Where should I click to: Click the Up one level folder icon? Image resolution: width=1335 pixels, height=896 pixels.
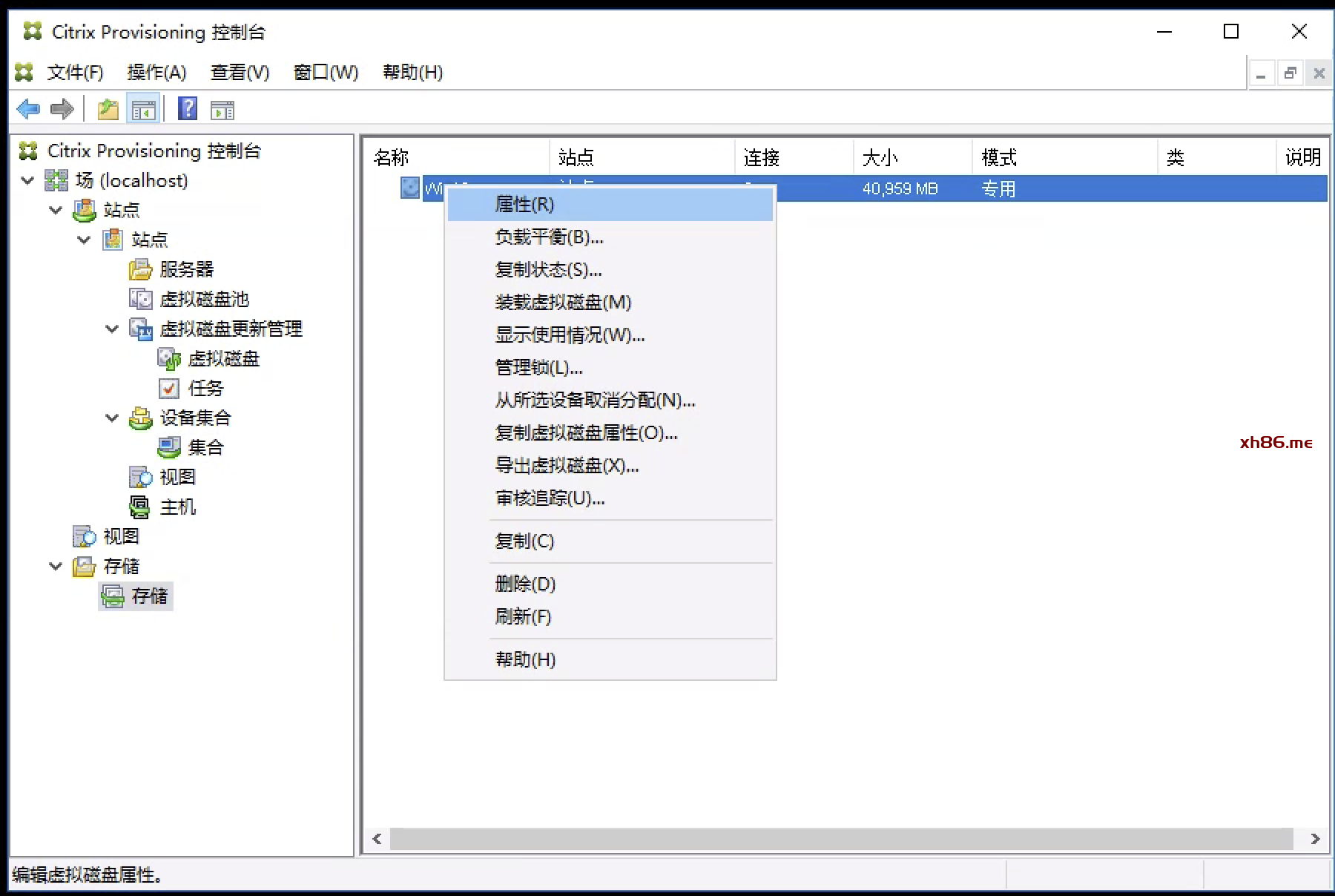(108, 110)
